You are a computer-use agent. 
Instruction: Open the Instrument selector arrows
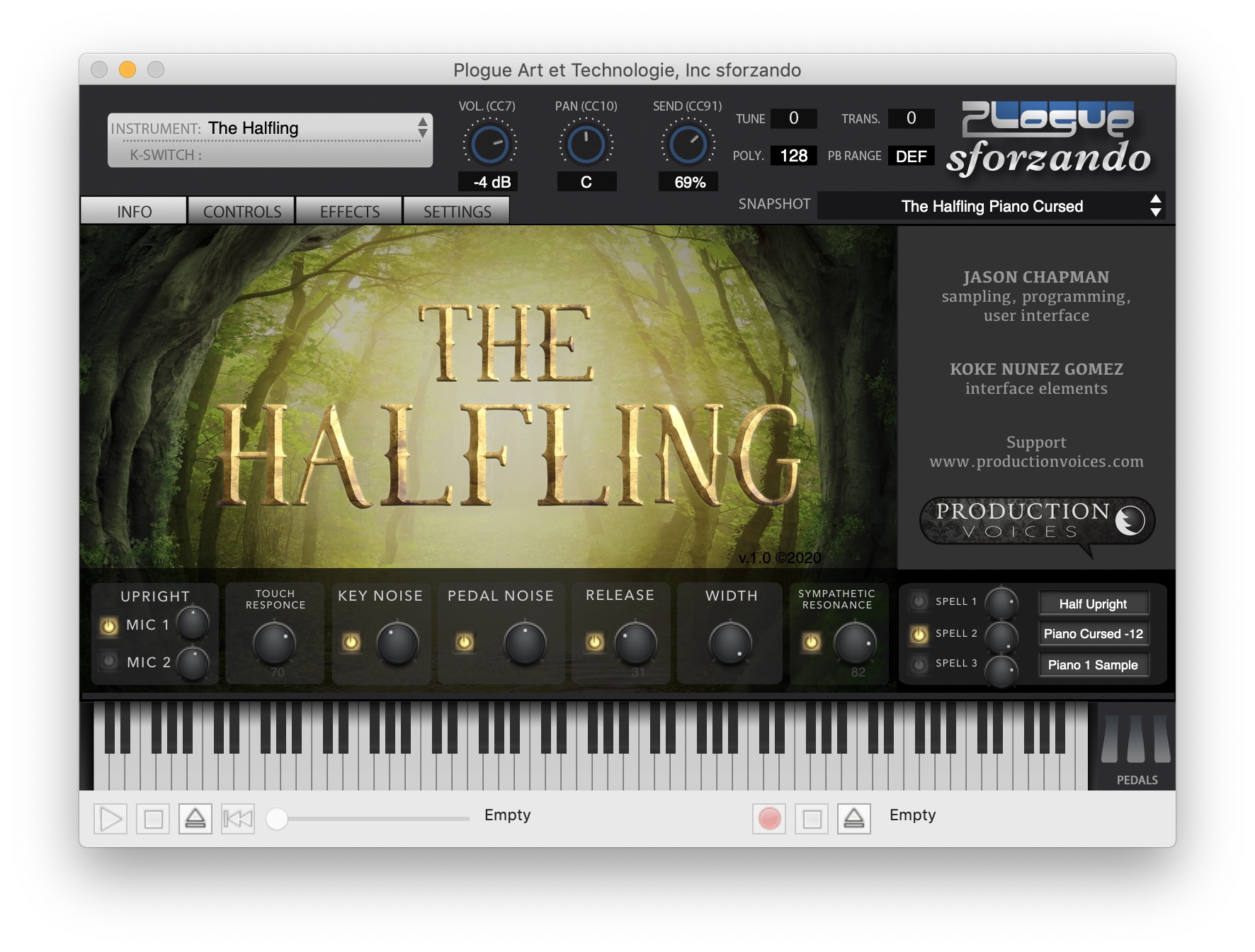coord(423,127)
